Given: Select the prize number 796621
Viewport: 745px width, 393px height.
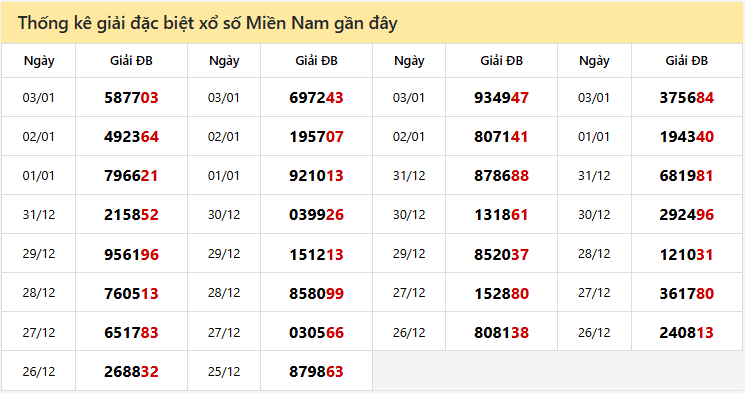Looking at the screenshot, I should click(x=131, y=176).
